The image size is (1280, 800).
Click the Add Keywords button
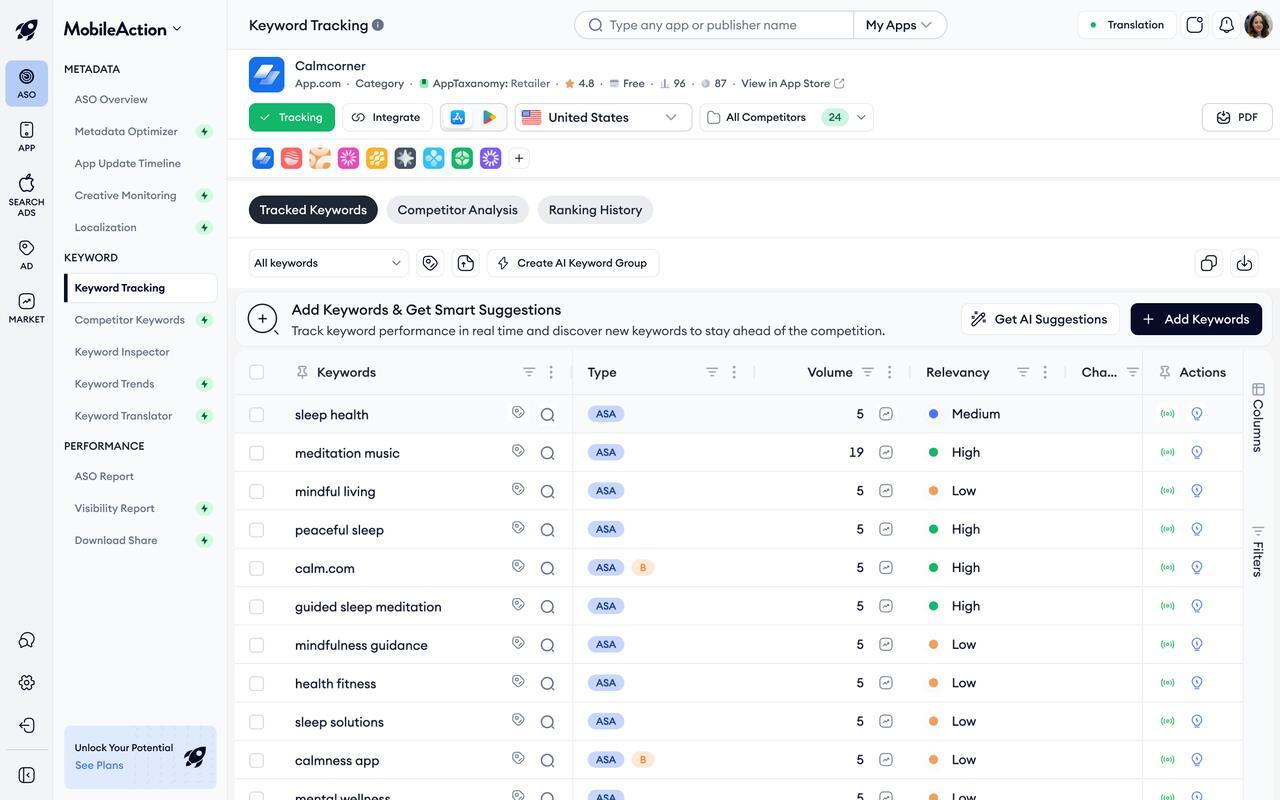point(1196,319)
